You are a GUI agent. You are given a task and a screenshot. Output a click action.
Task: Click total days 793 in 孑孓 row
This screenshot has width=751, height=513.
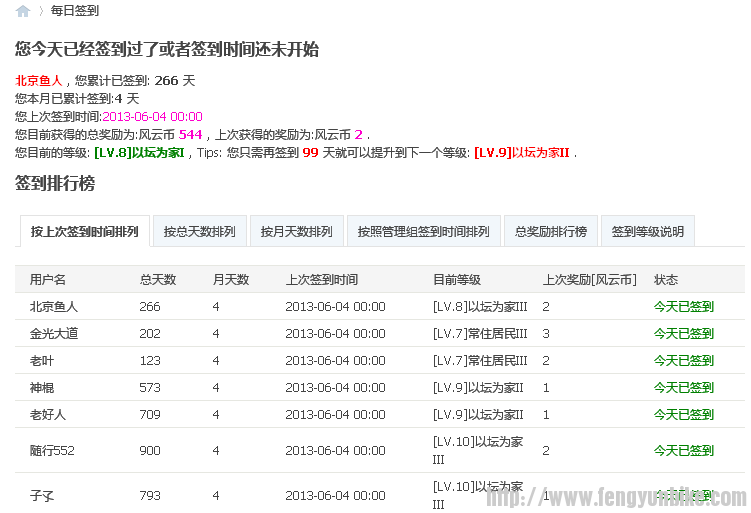coord(150,495)
